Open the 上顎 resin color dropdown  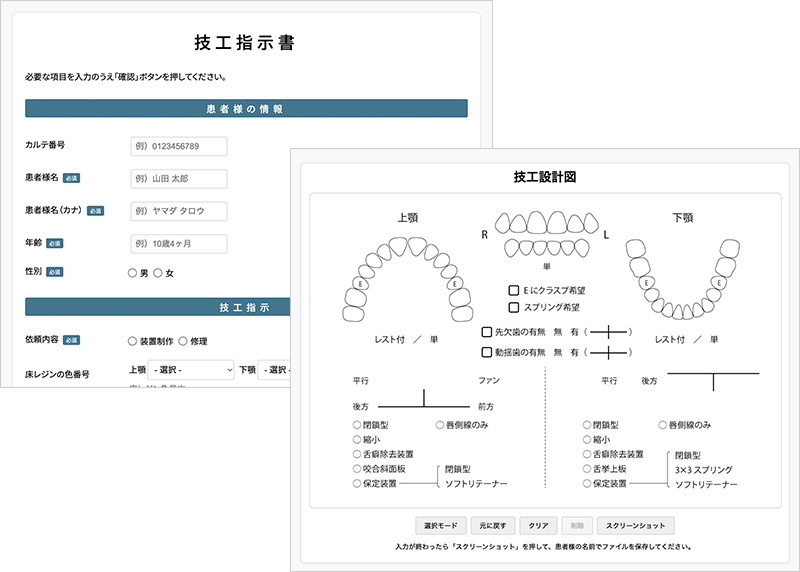coord(190,370)
